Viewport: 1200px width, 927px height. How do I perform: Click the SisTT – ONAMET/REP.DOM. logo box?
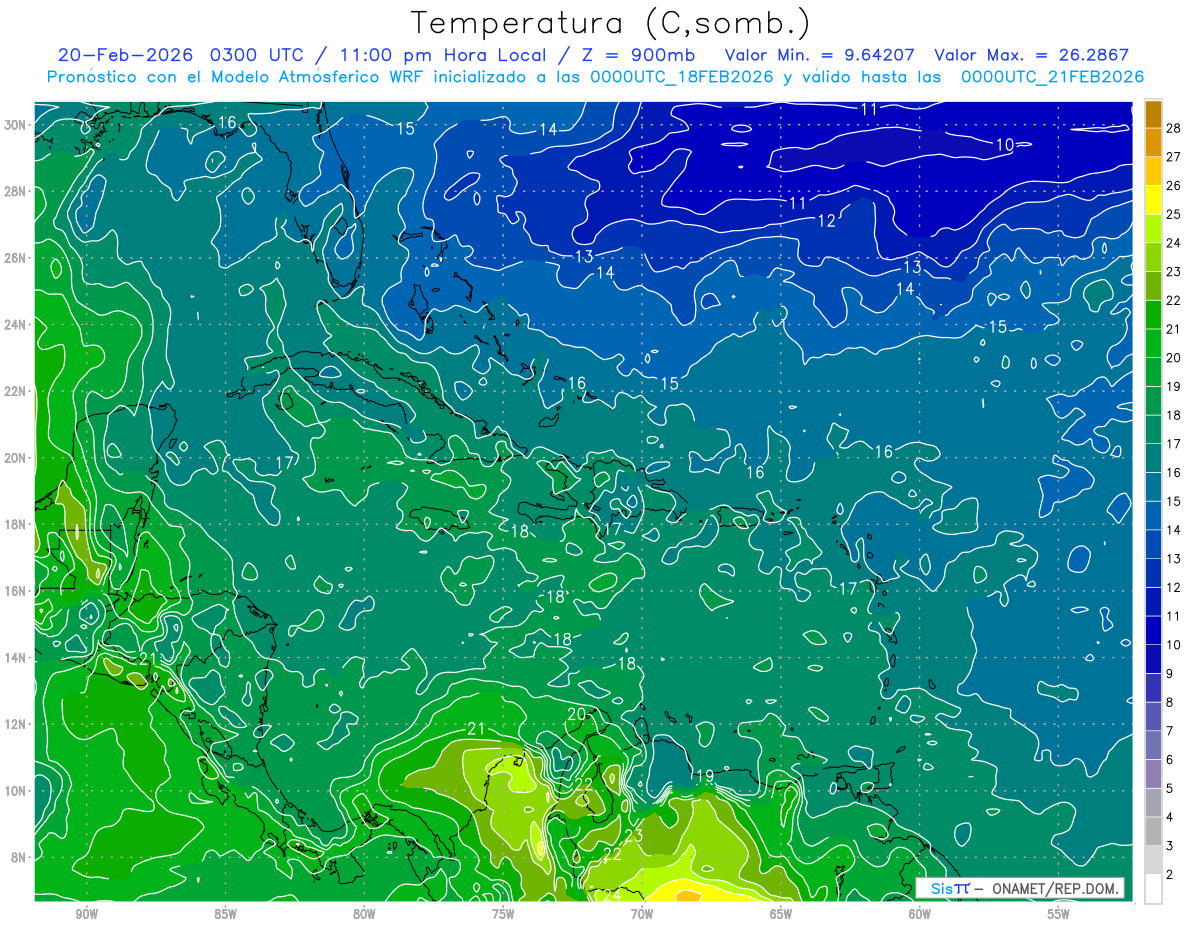click(1019, 888)
